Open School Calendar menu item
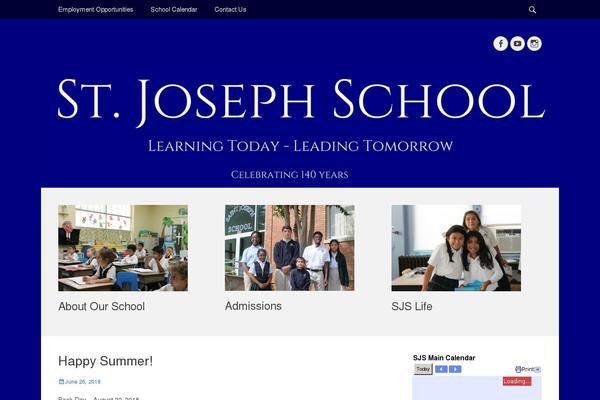The image size is (600, 400). (x=174, y=10)
